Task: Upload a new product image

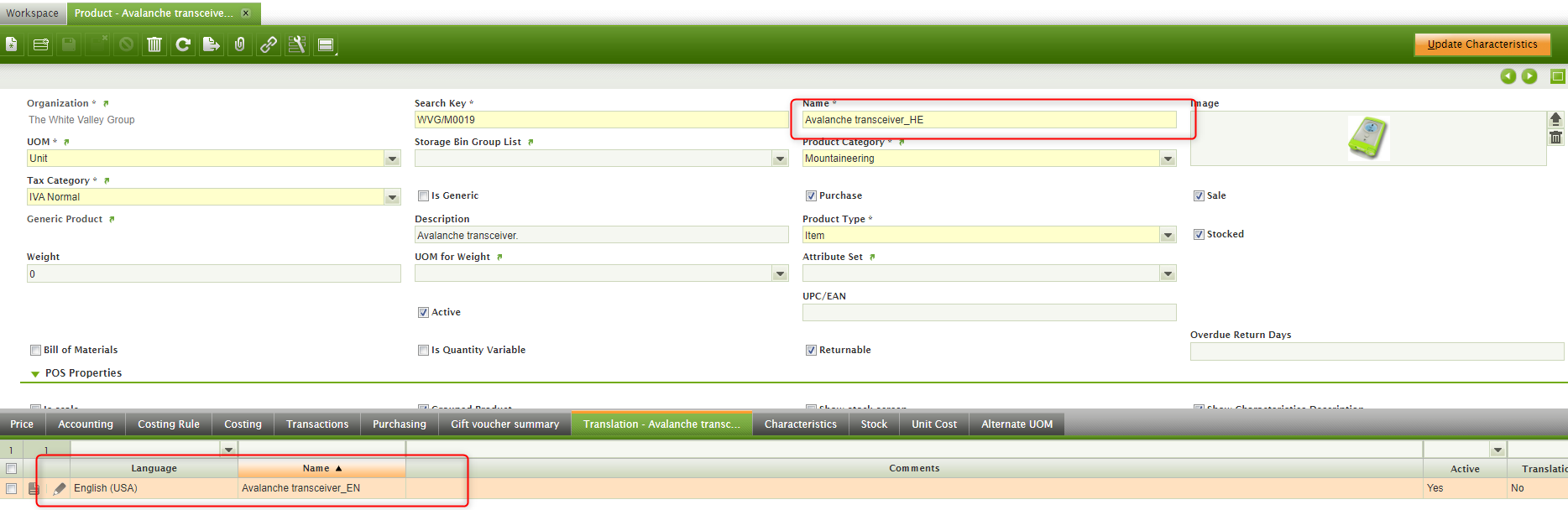Action: pos(1555,119)
